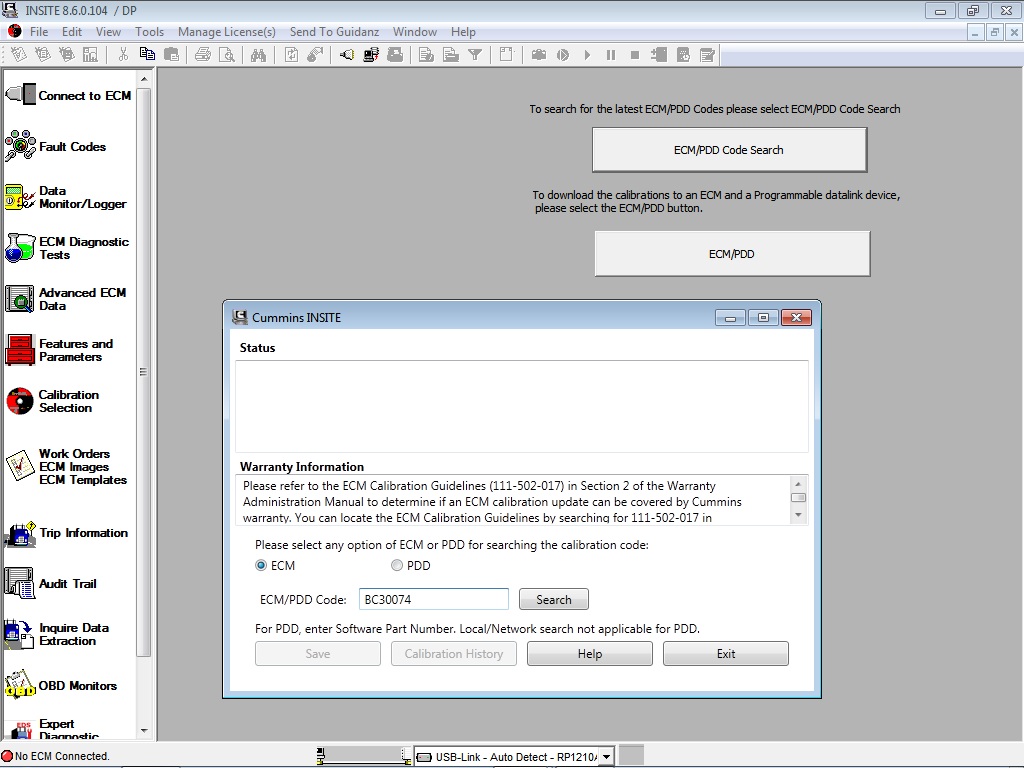Select the ECM radio button
This screenshot has width=1024, height=768.
click(x=260, y=565)
